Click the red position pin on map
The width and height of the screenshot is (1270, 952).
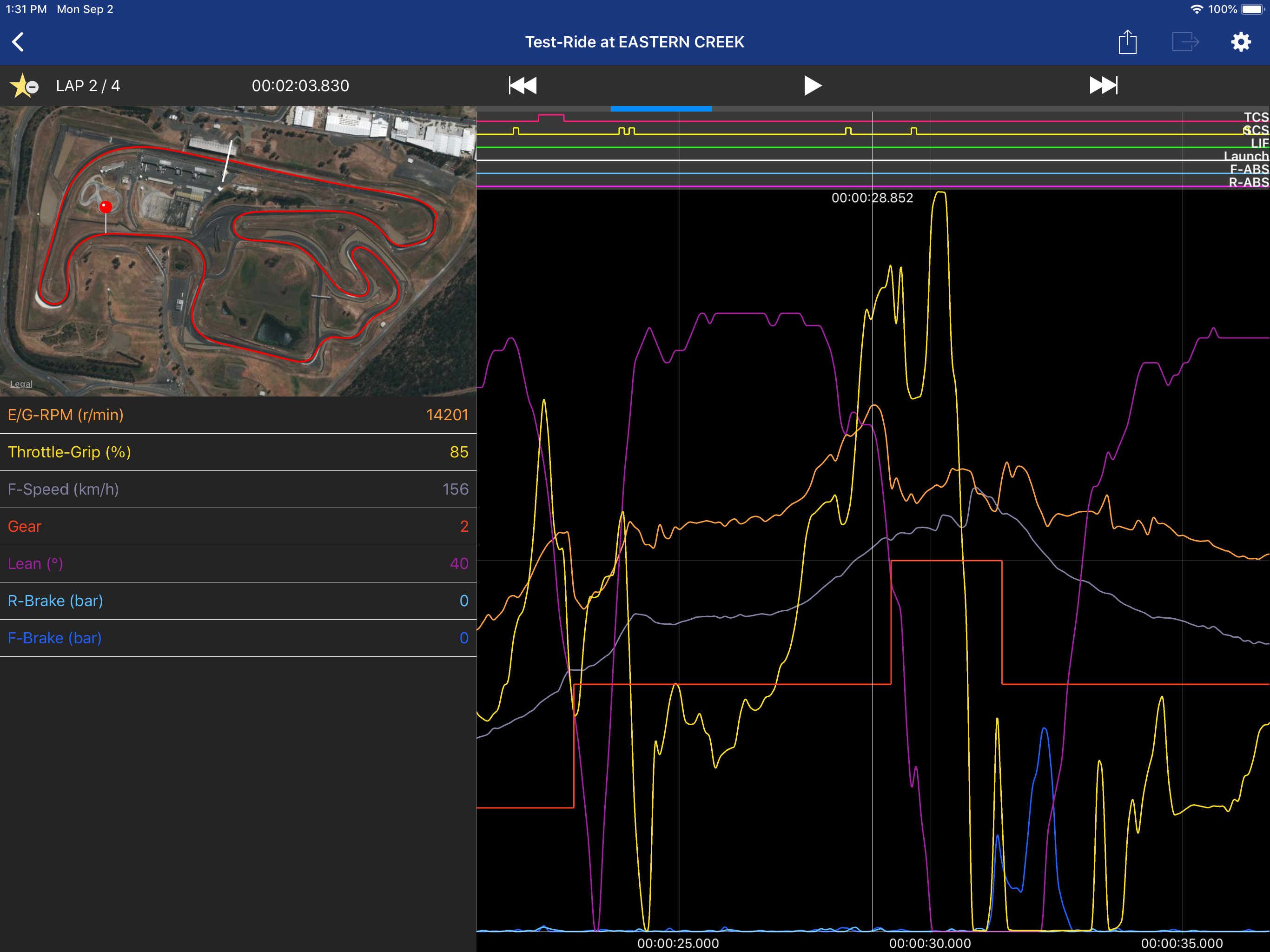[x=106, y=207]
